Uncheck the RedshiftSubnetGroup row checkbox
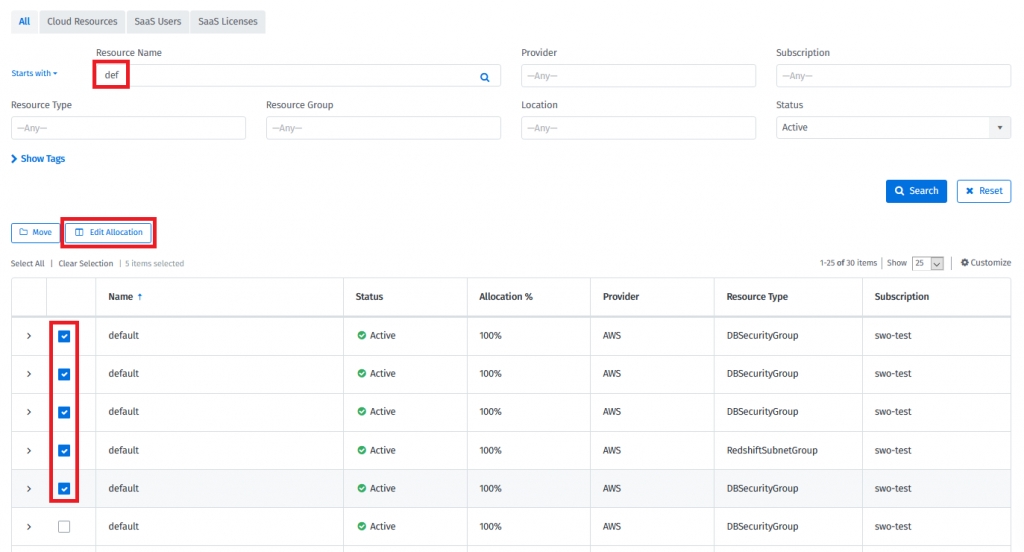Viewport: 1024px width, 552px height. [64, 451]
